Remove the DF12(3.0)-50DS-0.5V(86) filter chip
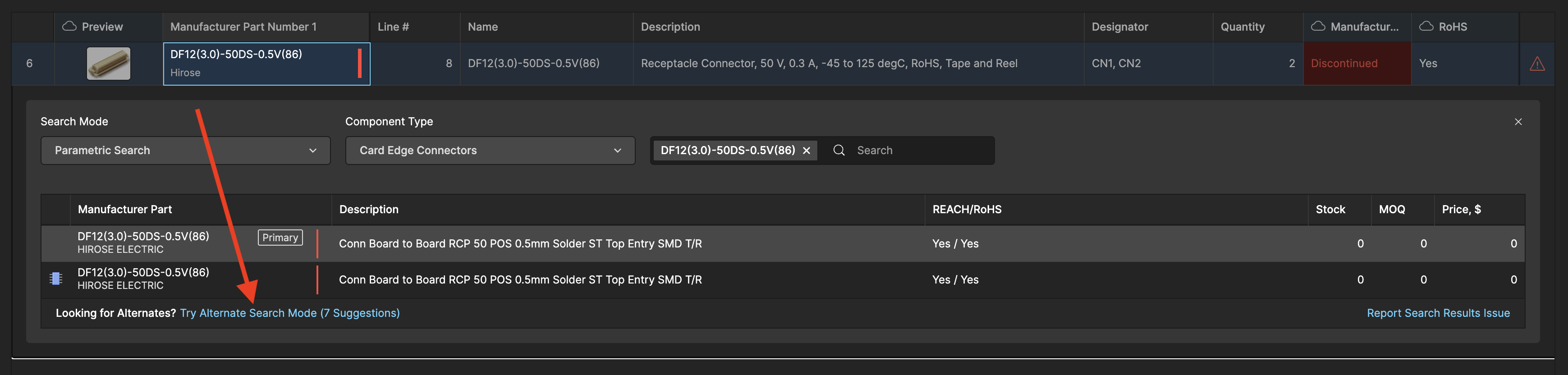 [807, 150]
